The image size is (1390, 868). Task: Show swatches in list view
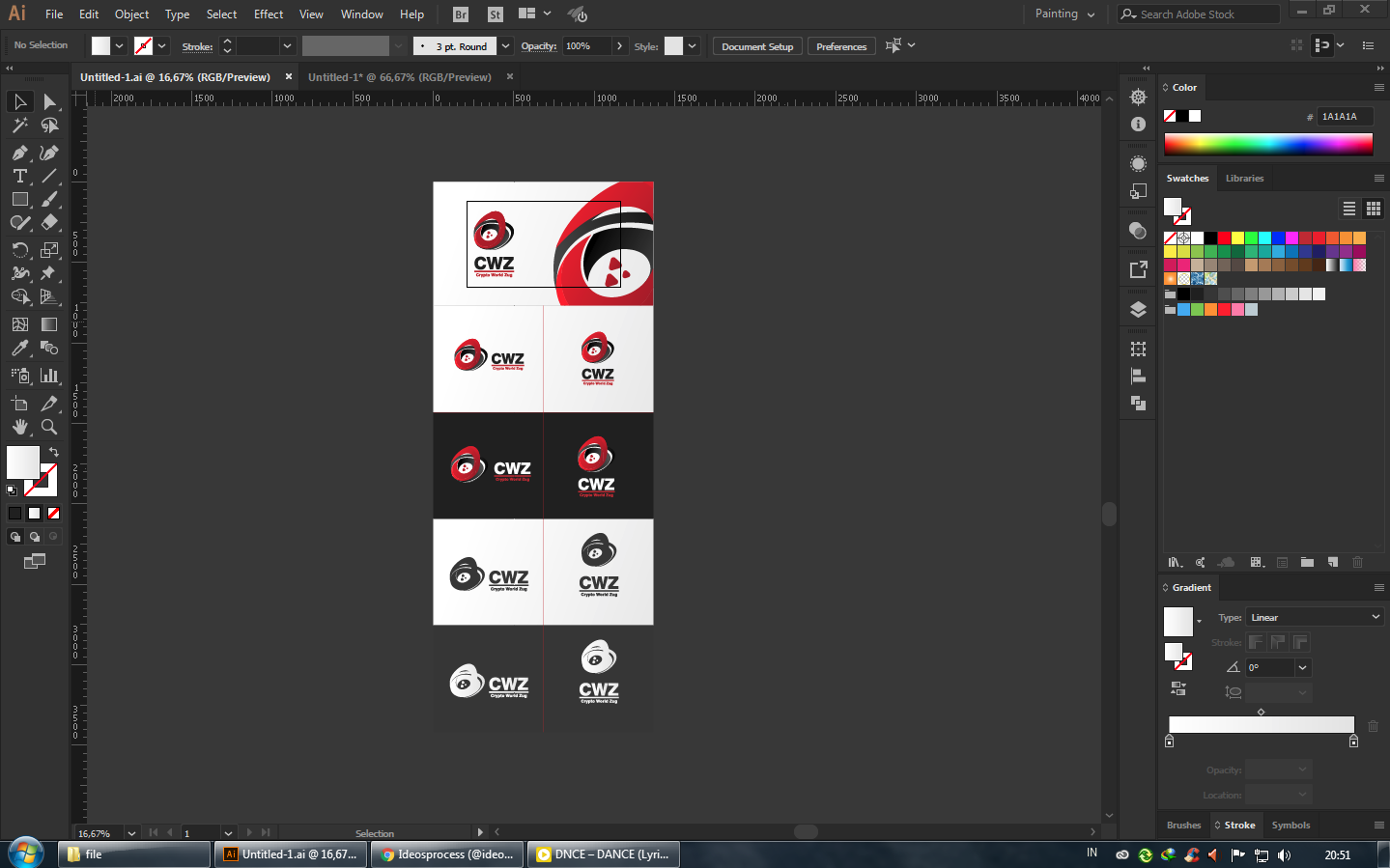[x=1349, y=209]
